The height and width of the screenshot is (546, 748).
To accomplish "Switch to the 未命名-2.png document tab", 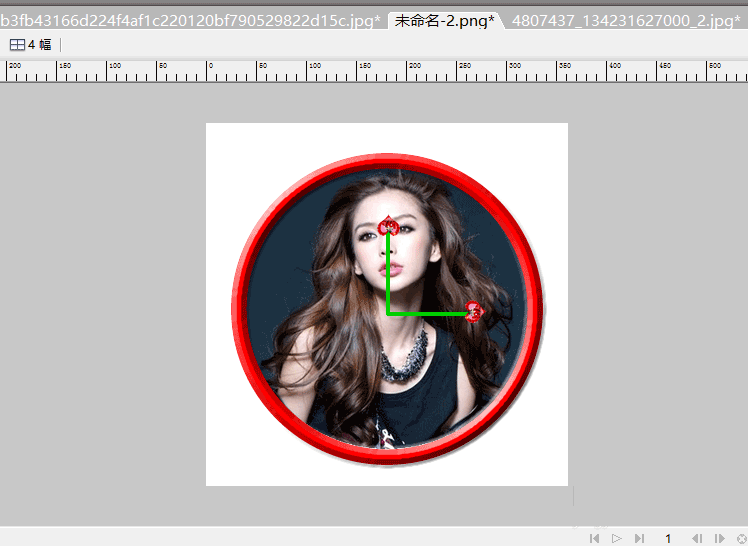I will click(x=444, y=21).
